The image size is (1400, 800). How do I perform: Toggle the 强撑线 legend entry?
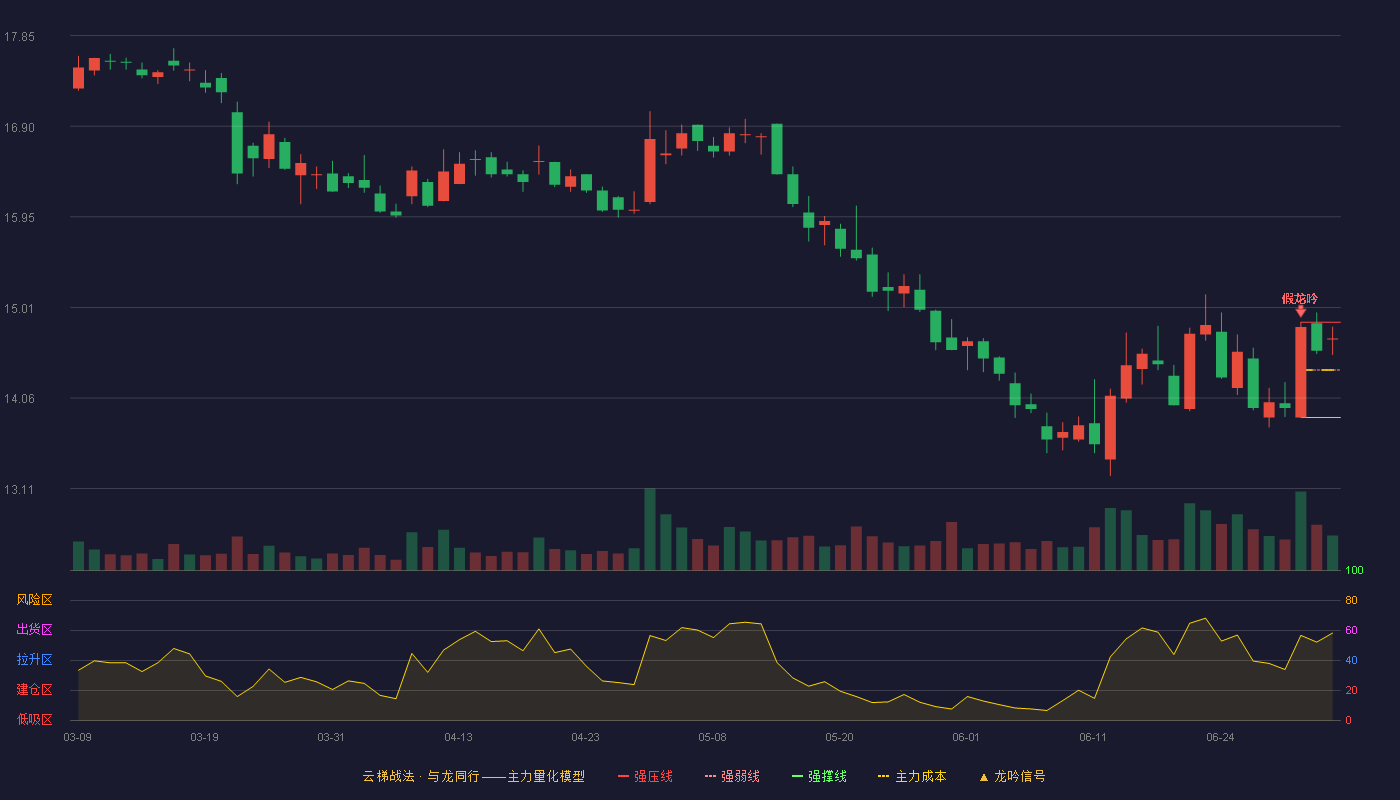819,776
